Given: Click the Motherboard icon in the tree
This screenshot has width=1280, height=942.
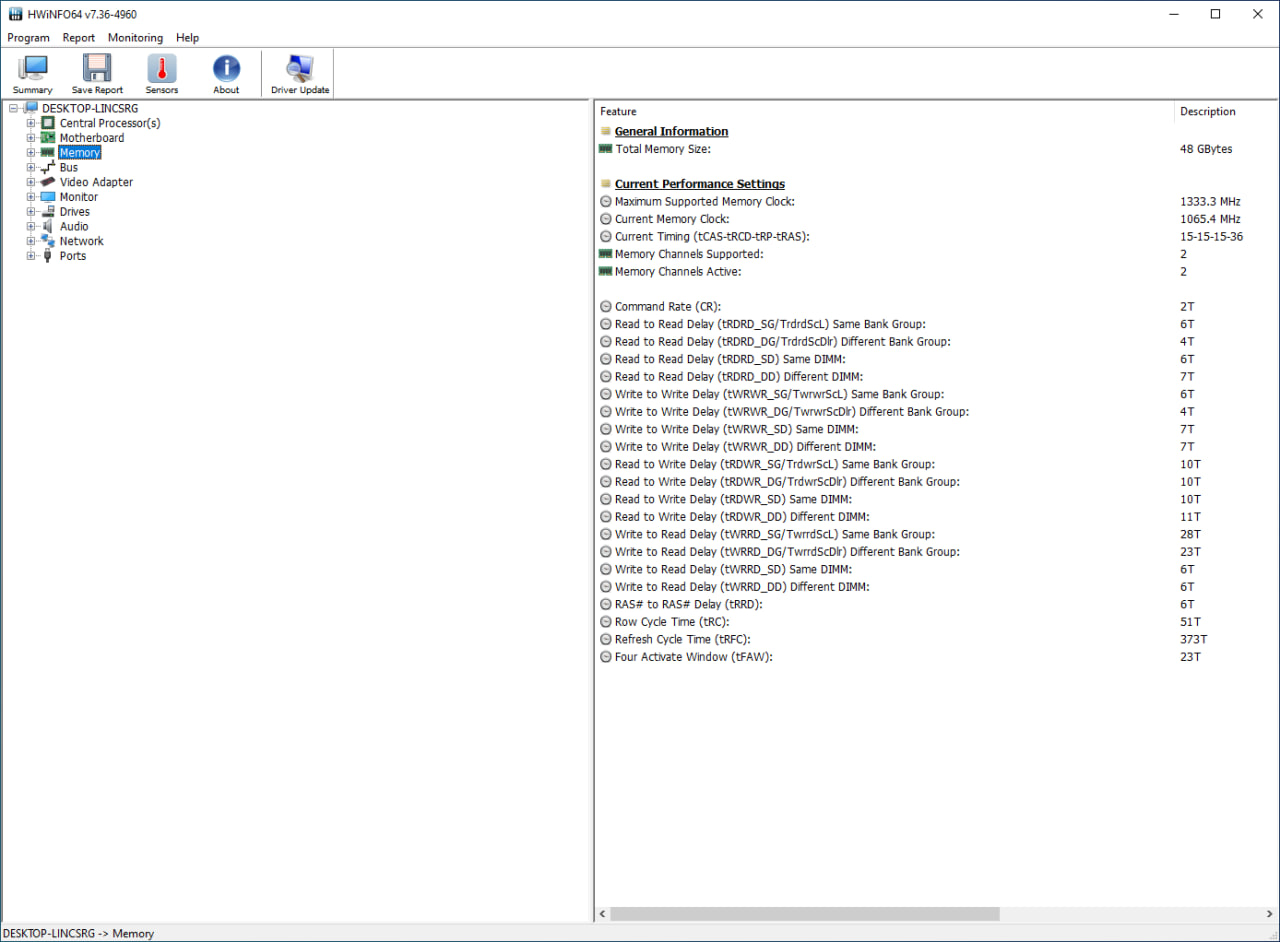Looking at the screenshot, I should (49, 138).
